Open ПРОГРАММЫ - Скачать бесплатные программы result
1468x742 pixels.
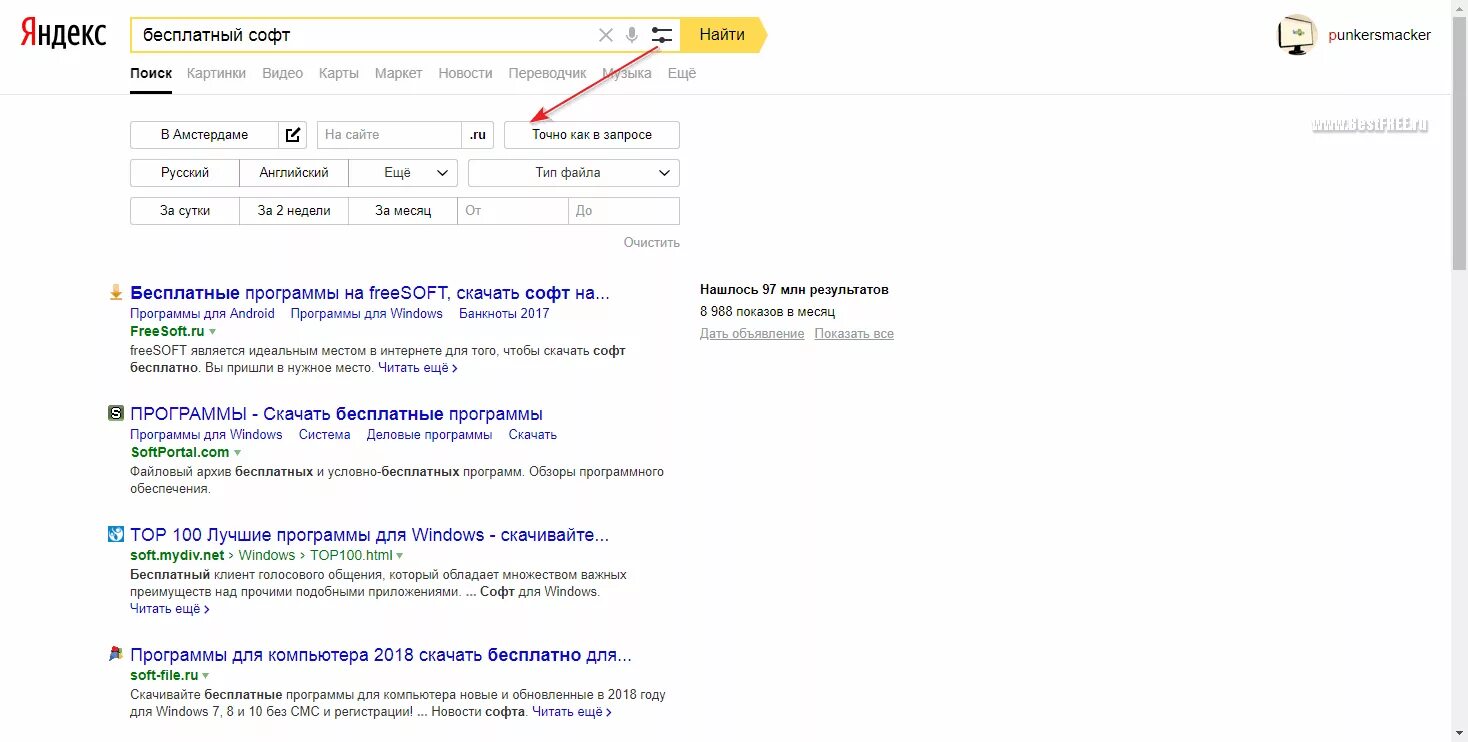[336, 414]
